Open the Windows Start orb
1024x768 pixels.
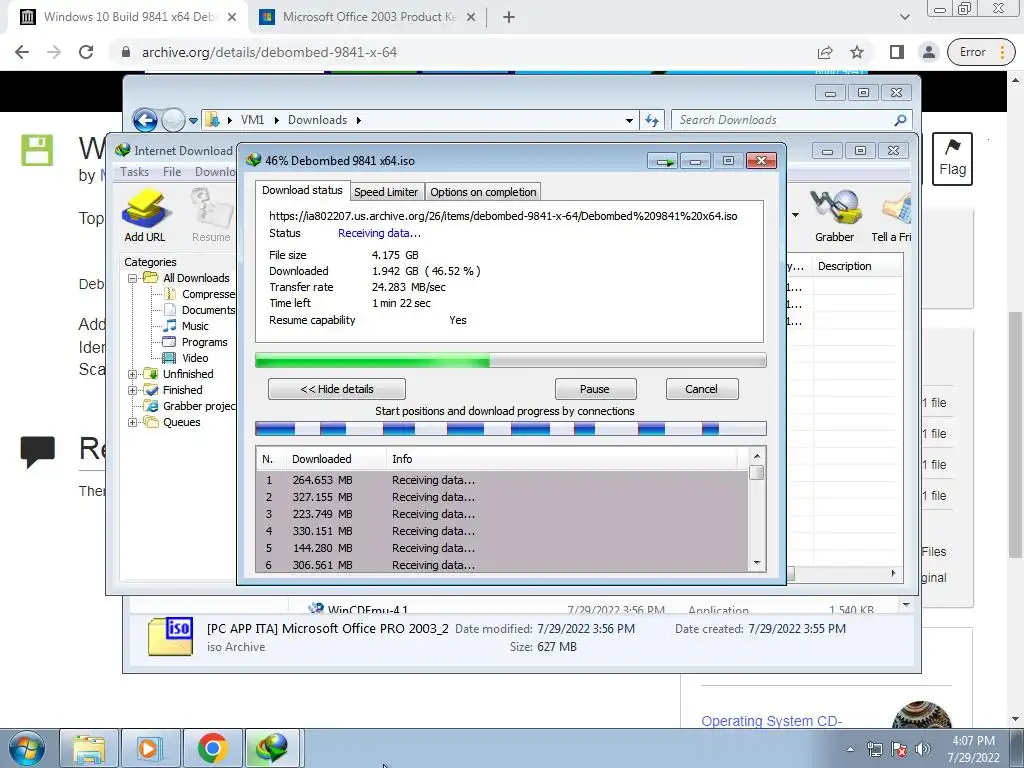click(x=27, y=748)
